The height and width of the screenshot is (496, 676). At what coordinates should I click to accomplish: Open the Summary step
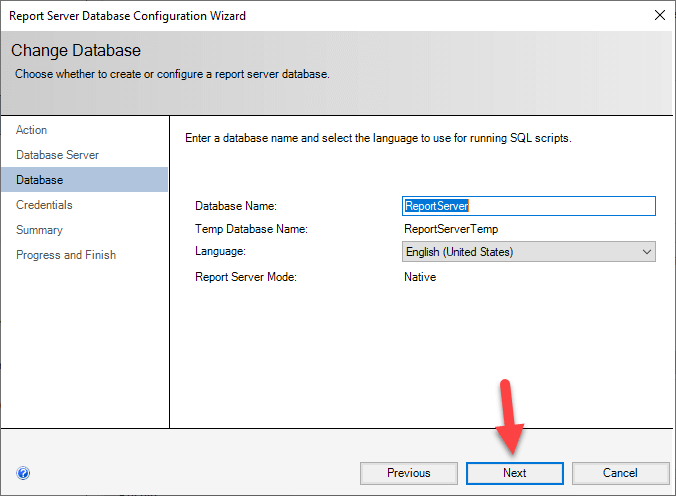pos(39,230)
